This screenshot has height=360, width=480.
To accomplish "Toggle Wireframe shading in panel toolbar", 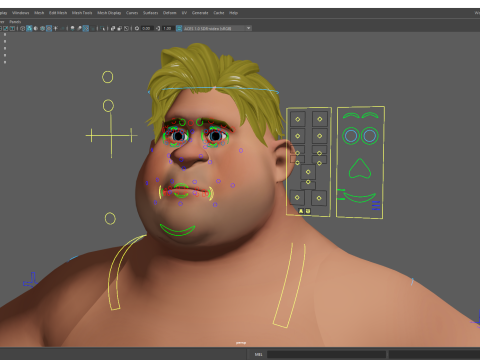I will point(22,28).
